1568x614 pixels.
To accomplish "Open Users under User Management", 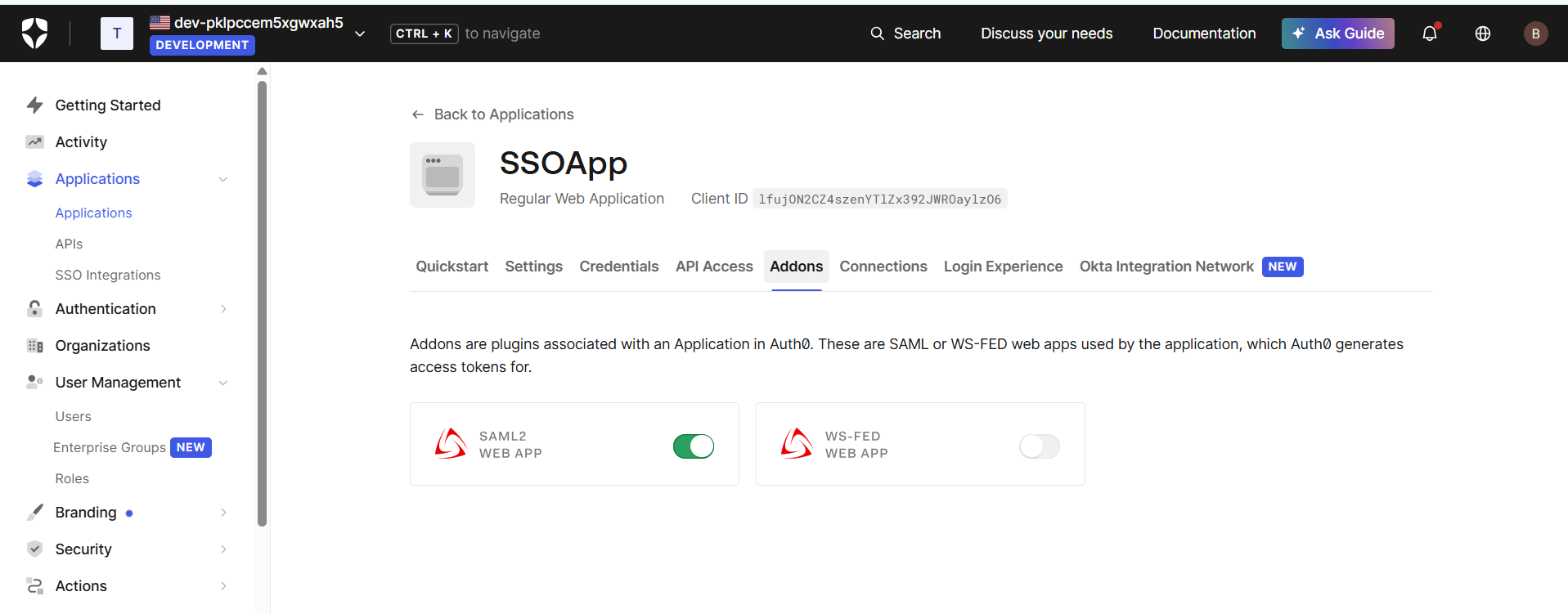I will coord(73,416).
